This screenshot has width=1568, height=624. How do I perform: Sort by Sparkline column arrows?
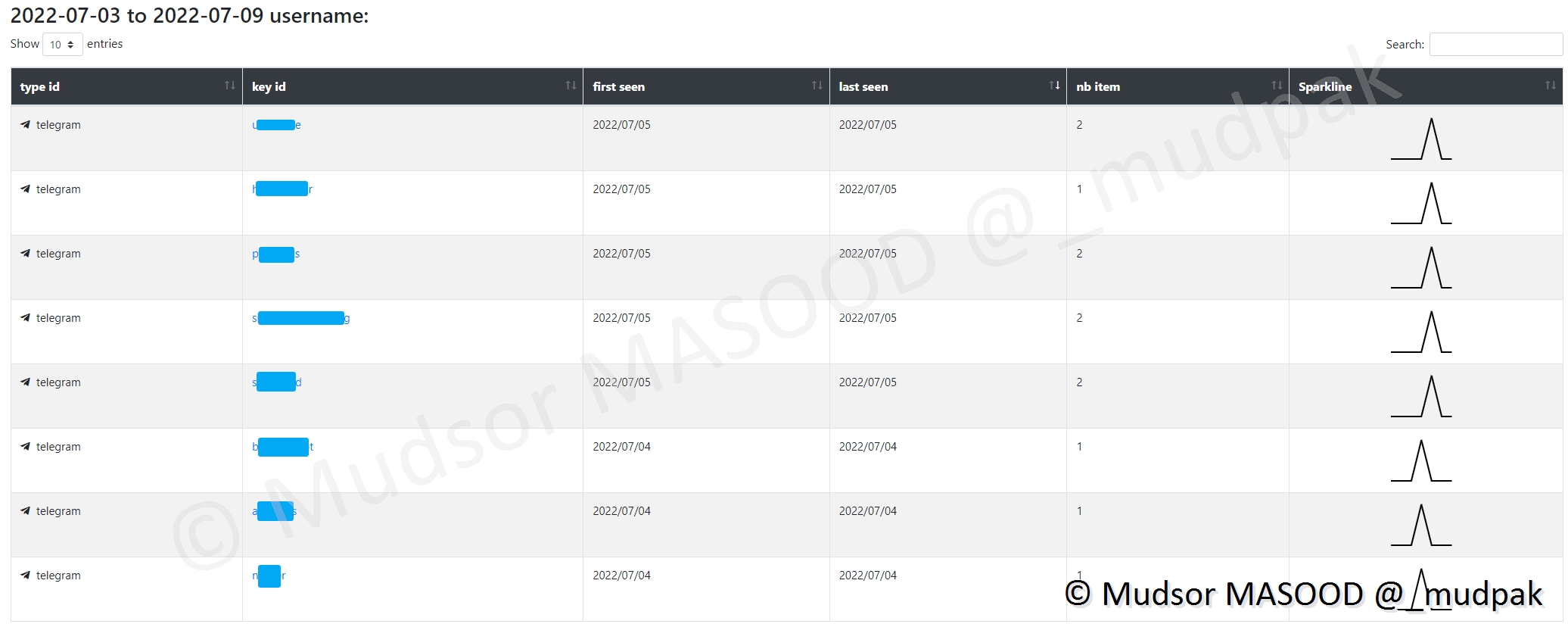click(1551, 86)
